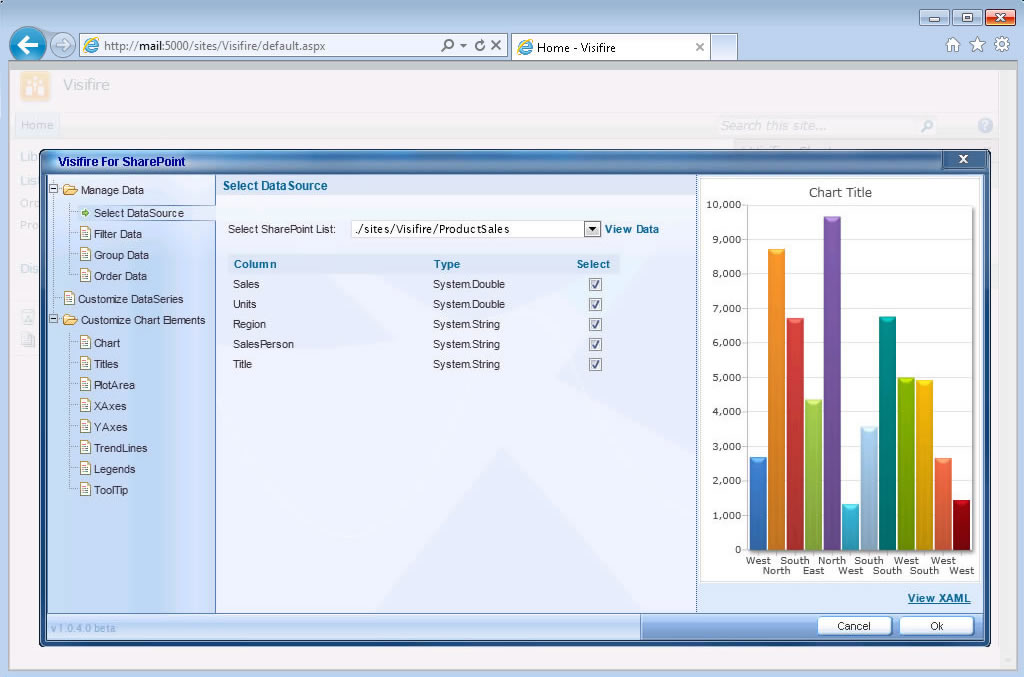This screenshot has width=1024, height=677.
Task: Open the Titles settings item
Action: pos(106,364)
